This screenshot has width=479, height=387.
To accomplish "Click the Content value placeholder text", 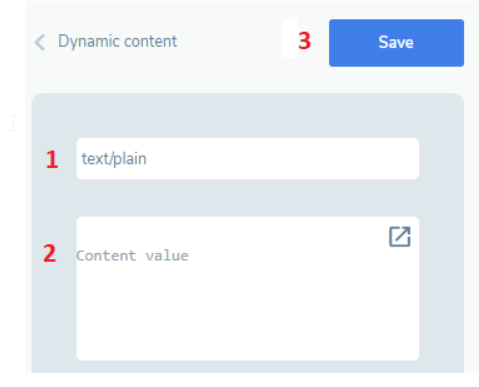I will click(132, 256).
